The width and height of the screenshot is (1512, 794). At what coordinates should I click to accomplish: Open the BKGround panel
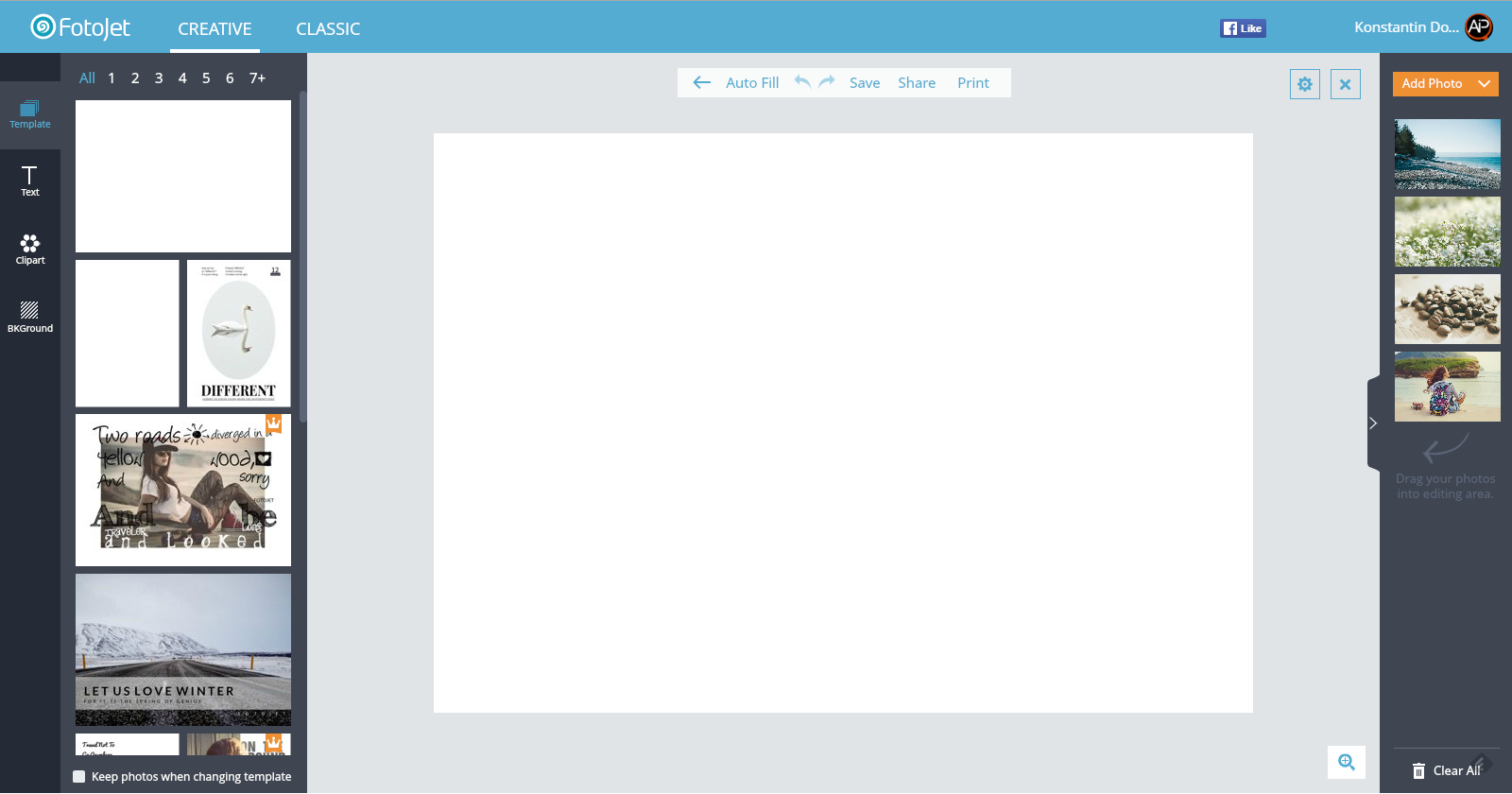[x=30, y=318]
